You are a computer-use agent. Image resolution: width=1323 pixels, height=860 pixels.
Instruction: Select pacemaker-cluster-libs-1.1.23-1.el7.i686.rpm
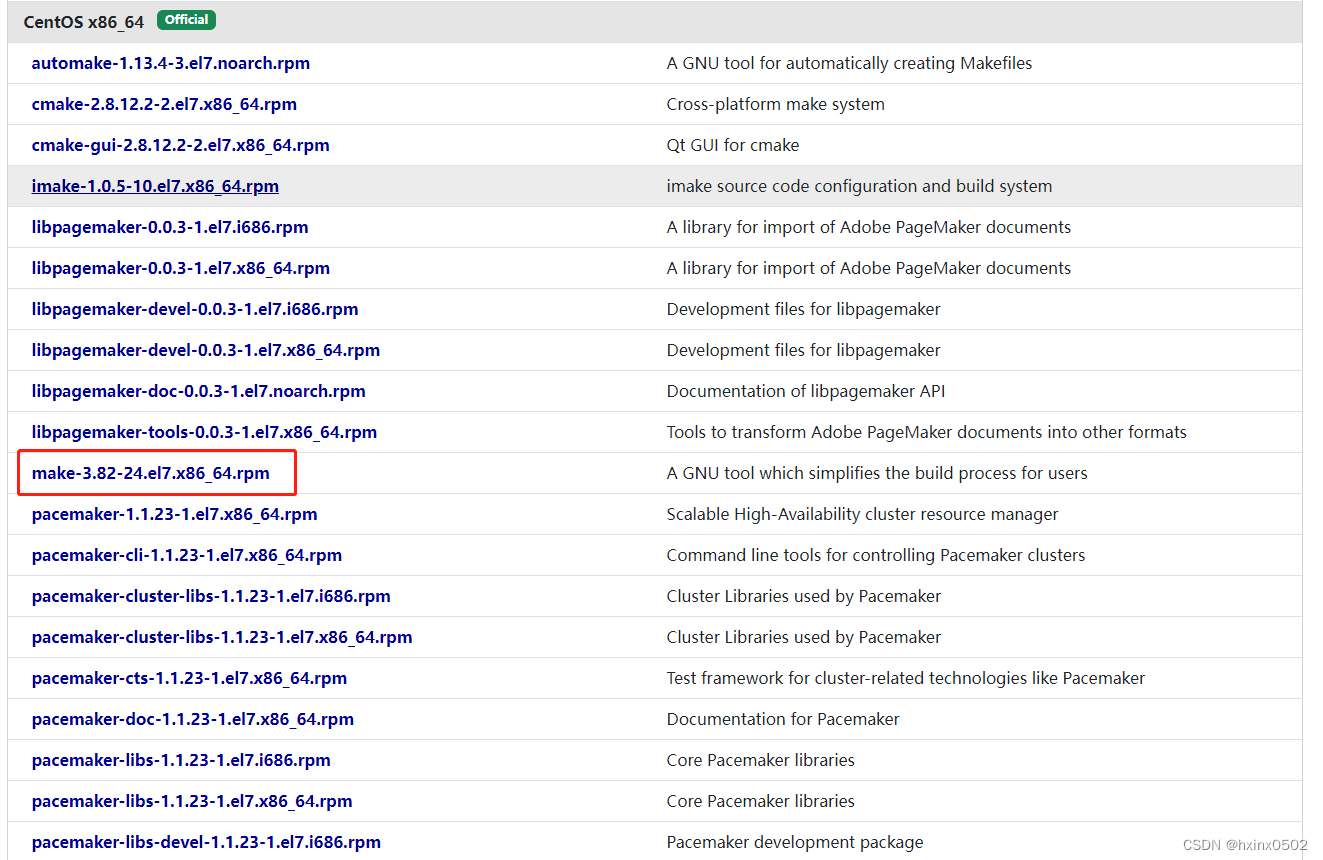211,596
